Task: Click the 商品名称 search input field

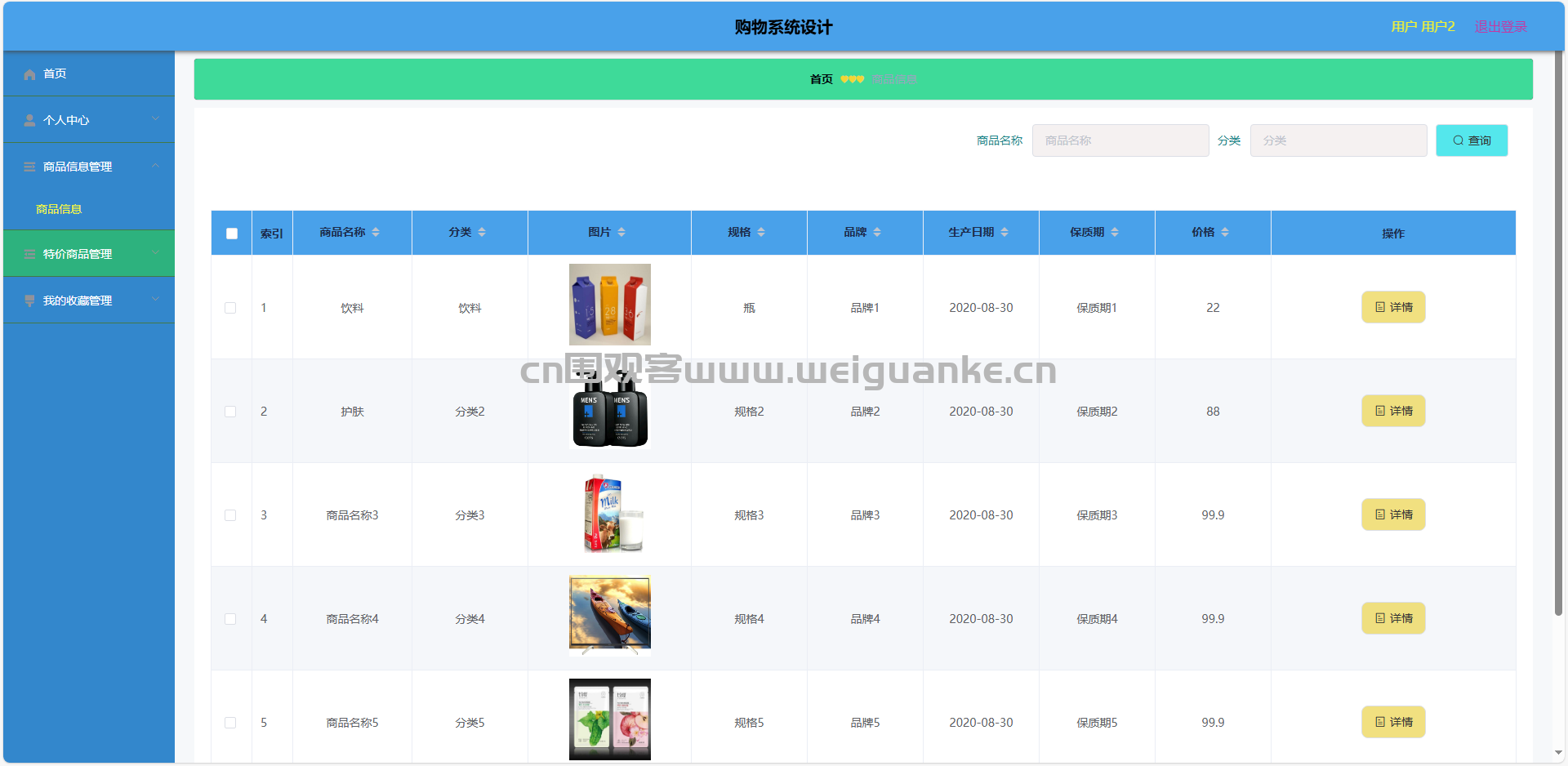Action: [x=1120, y=140]
